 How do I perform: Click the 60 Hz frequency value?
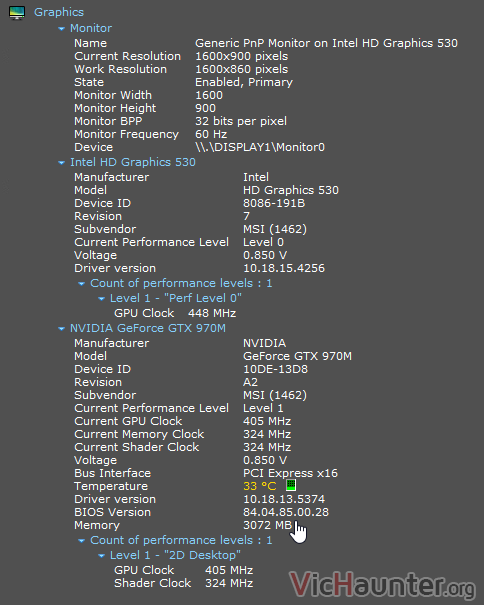point(211,134)
